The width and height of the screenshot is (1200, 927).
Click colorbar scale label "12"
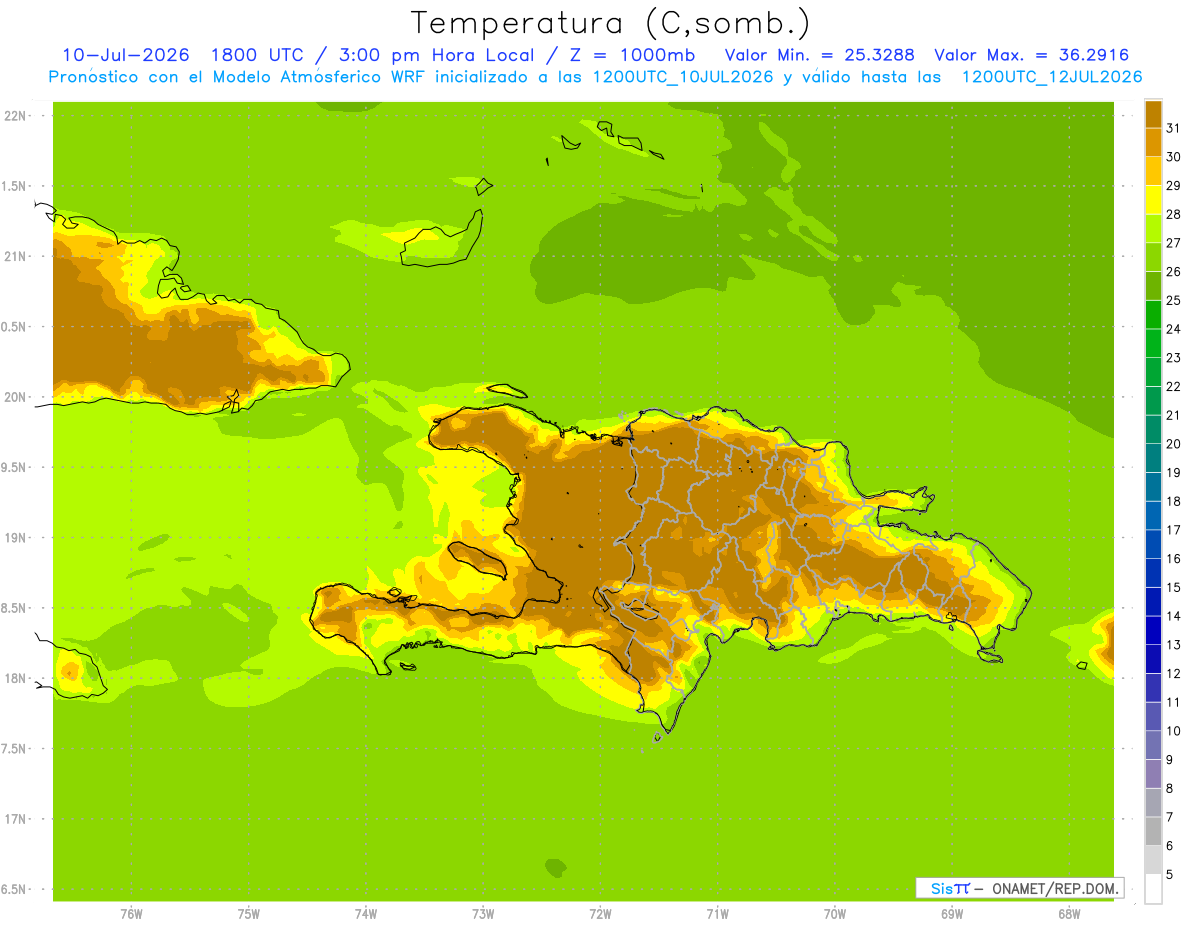coord(1174,674)
